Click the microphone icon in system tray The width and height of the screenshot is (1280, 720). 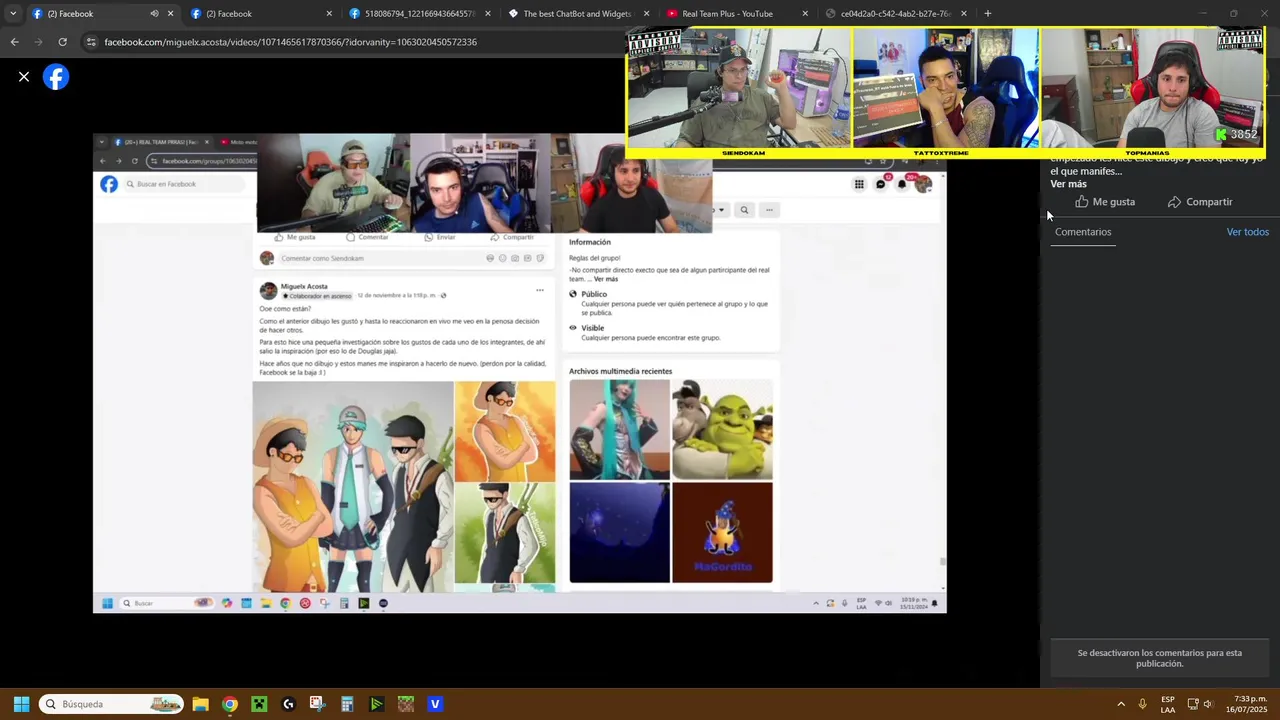pos(1143,704)
